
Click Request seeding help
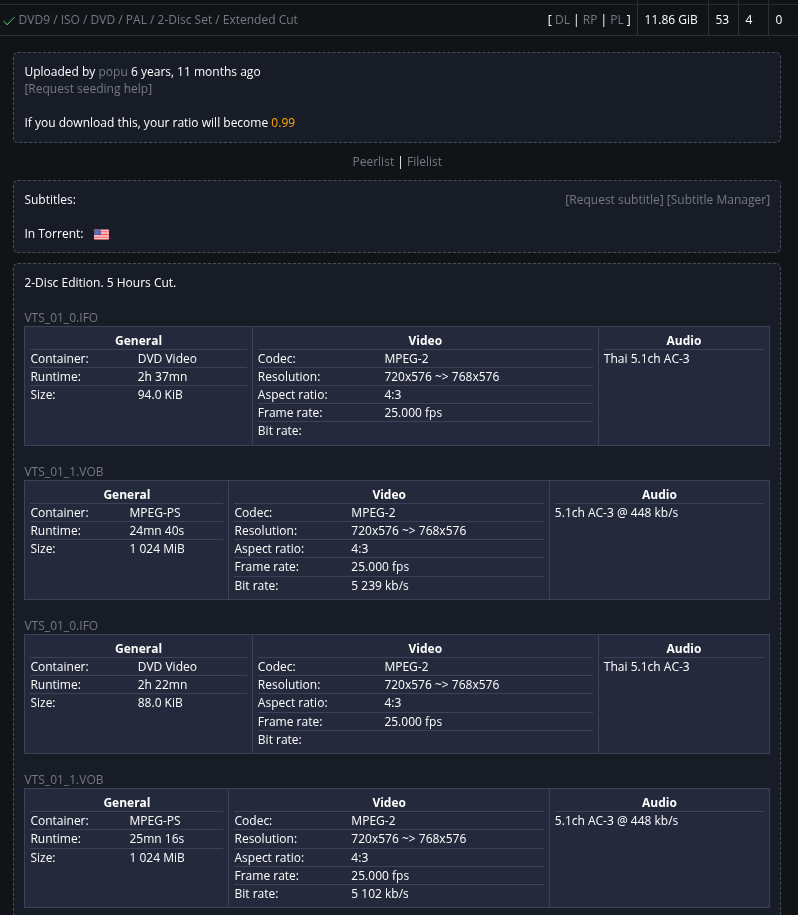coord(88,89)
